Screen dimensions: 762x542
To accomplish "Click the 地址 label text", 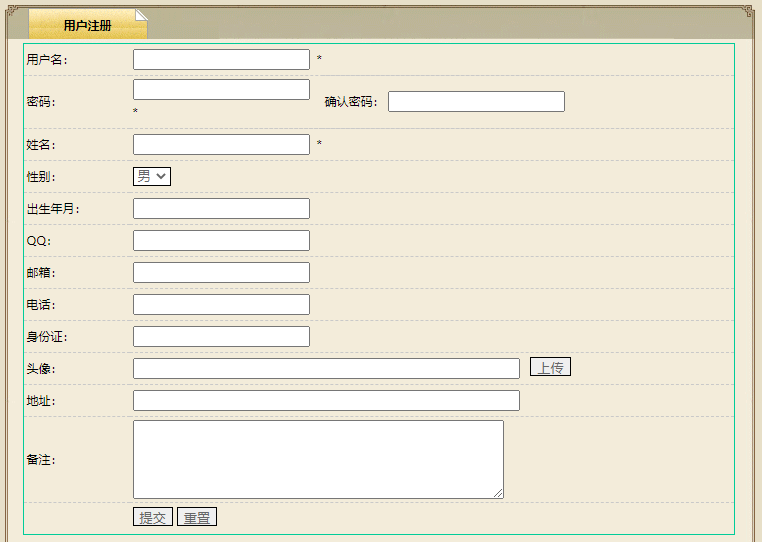I will point(41,401).
